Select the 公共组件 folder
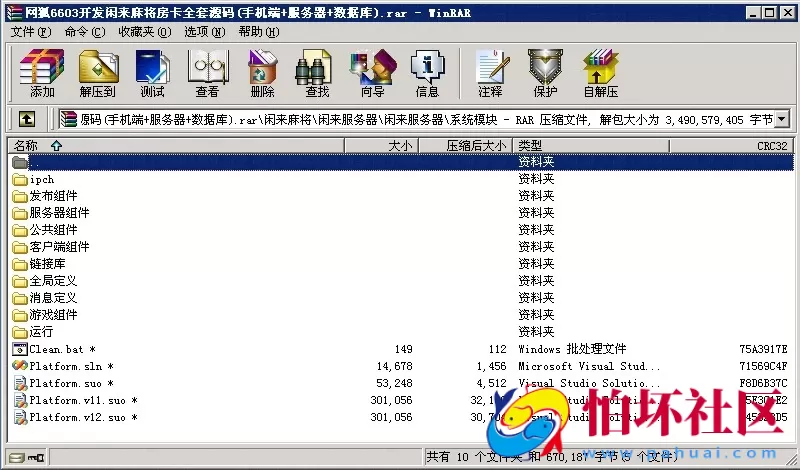 (x=45, y=230)
